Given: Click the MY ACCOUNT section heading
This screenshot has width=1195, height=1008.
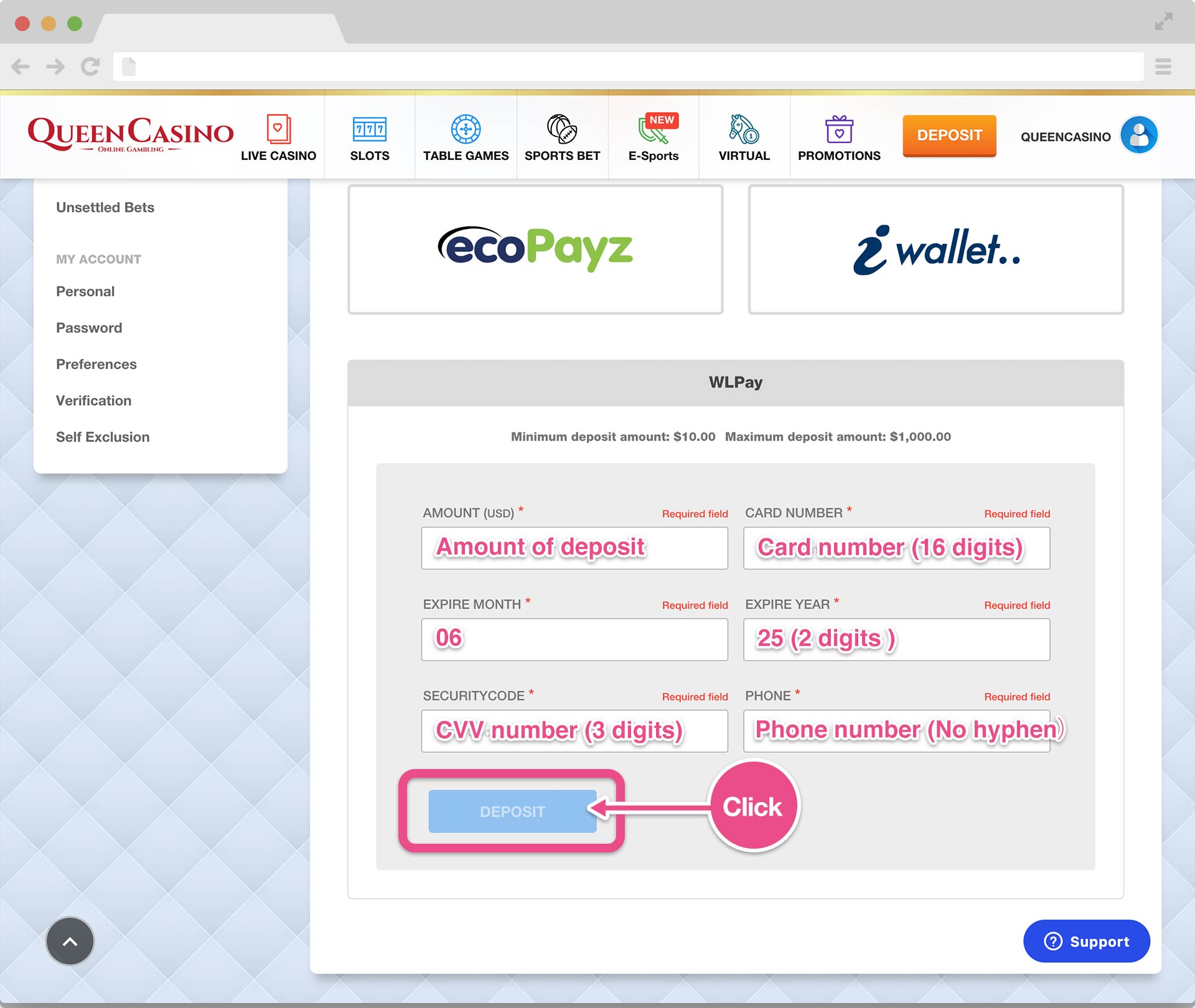Looking at the screenshot, I should [x=98, y=259].
